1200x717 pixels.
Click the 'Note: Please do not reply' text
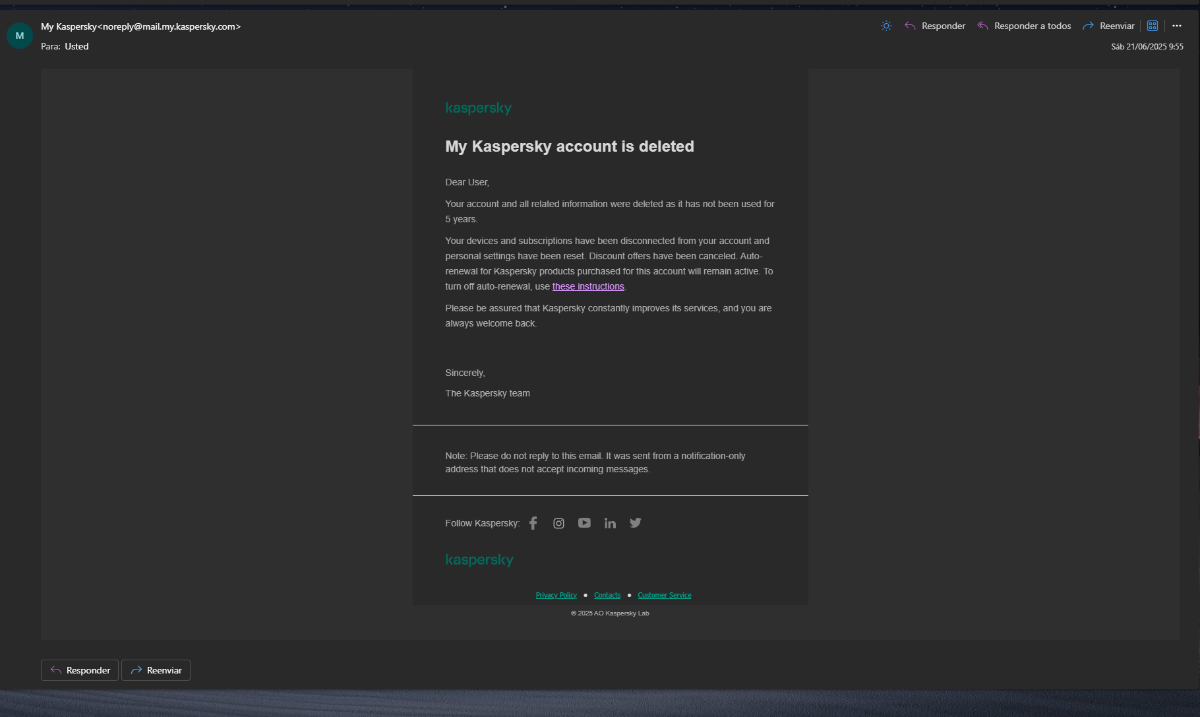coord(595,462)
